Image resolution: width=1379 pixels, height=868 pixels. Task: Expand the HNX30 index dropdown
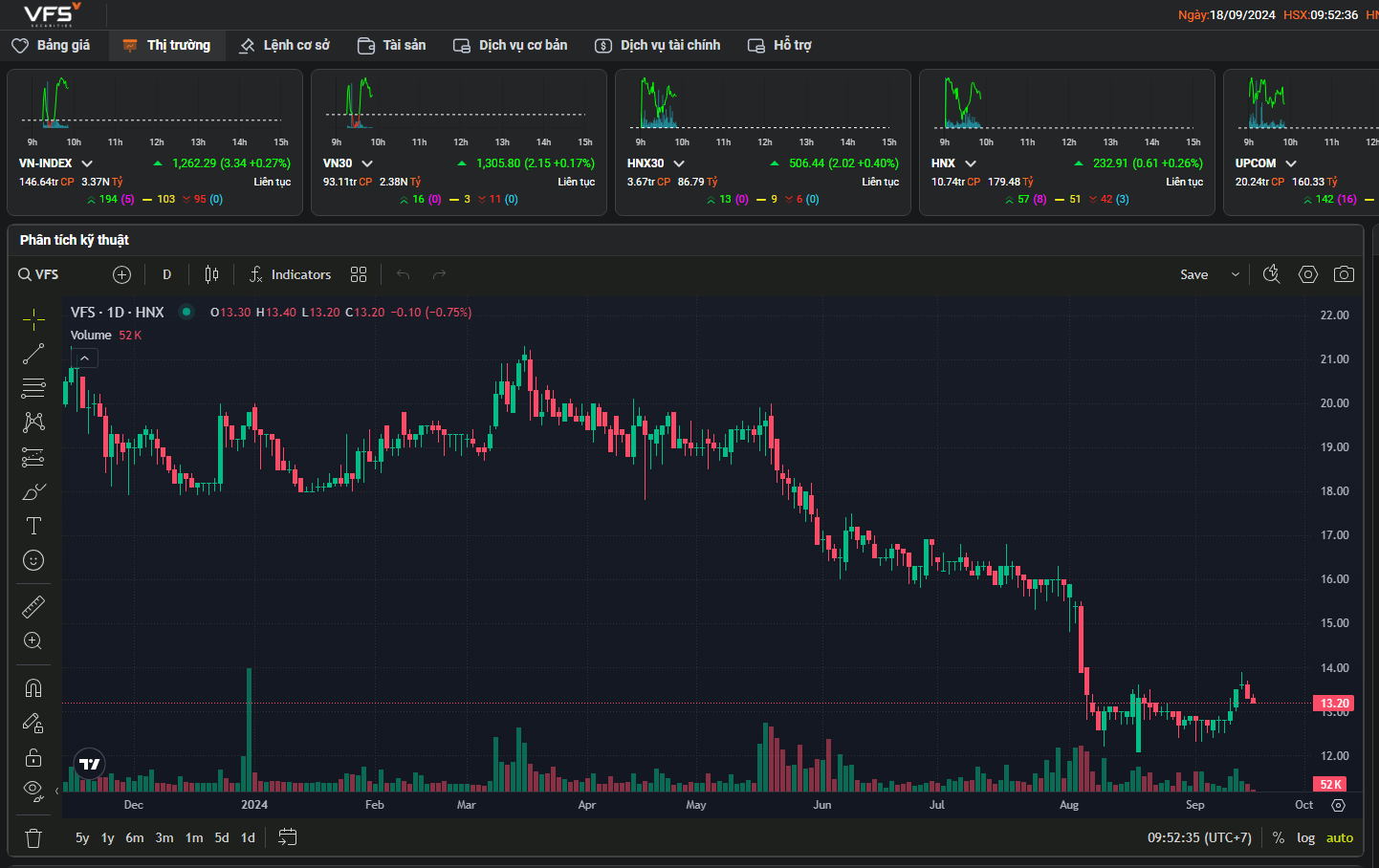[x=679, y=163]
